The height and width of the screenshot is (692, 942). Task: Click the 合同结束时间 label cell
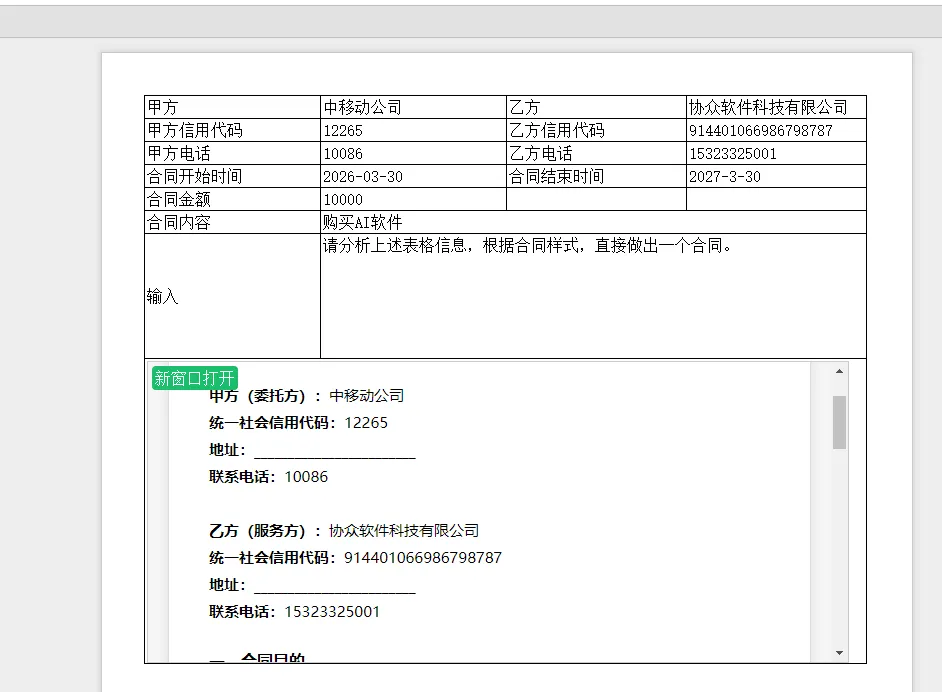(x=597, y=176)
